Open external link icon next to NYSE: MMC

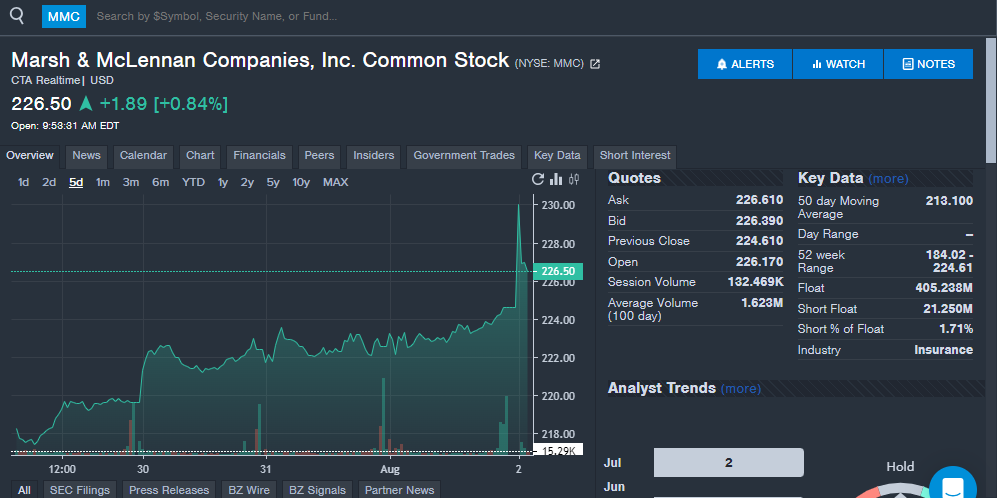click(595, 64)
